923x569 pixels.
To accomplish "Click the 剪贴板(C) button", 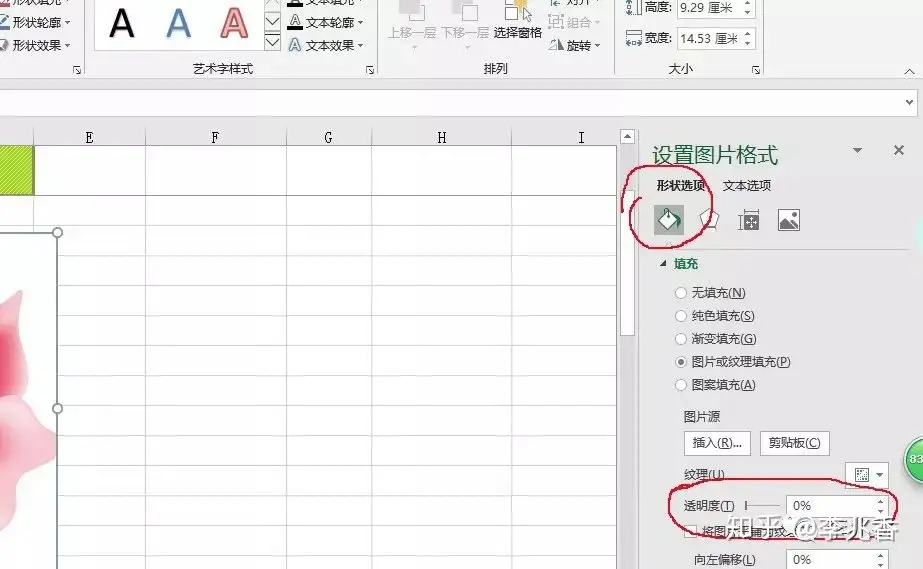I will [795, 443].
